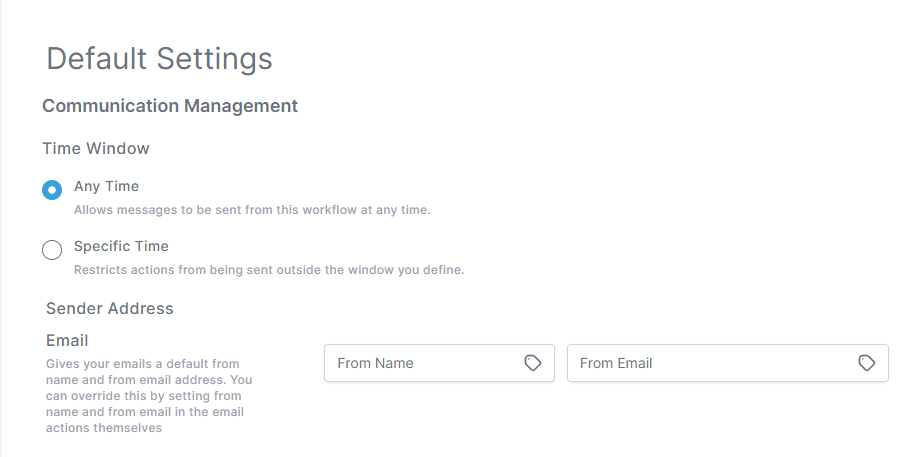
Task: Click the Any Time option label
Action: [106, 187]
